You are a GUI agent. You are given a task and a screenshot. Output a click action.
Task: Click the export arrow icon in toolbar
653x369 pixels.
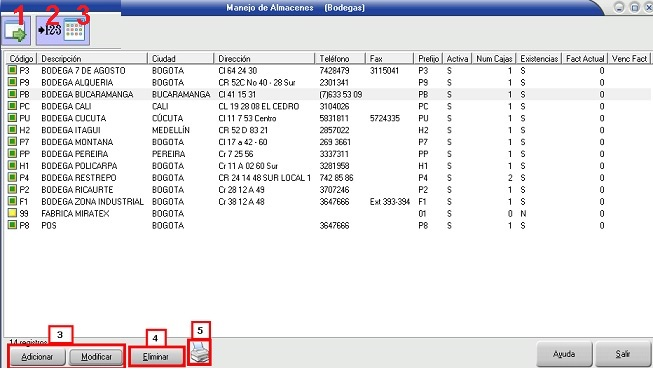coord(16,31)
